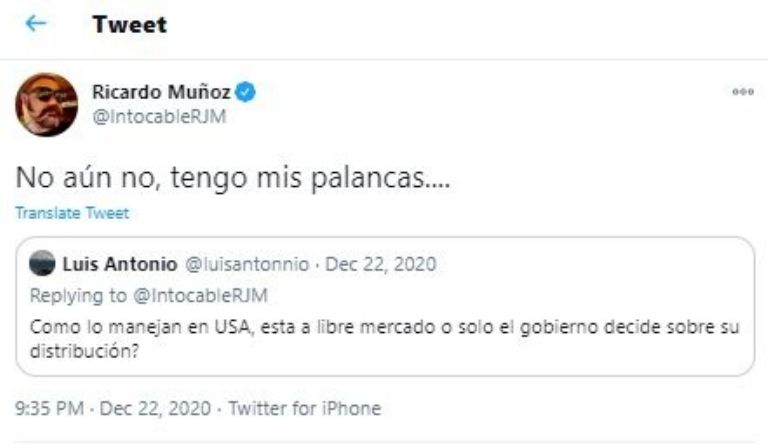Viewport: 768px width, 445px height.
Task: Click the @luisantonnio handle
Action: pos(247,265)
